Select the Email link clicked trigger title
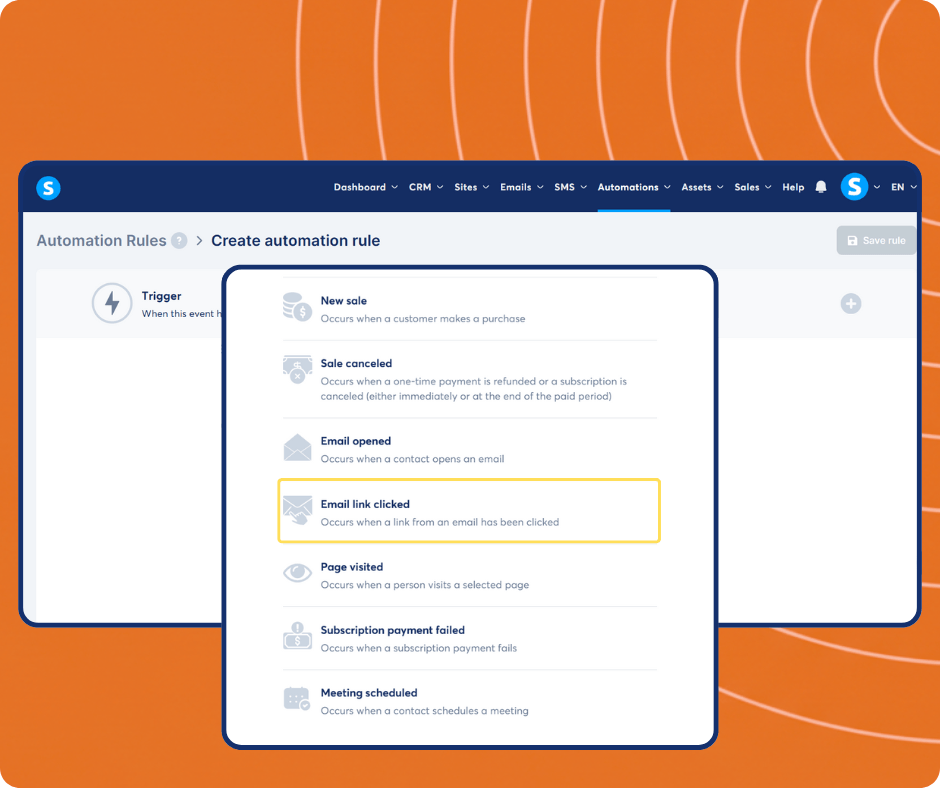This screenshot has width=940, height=788. [x=365, y=504]
